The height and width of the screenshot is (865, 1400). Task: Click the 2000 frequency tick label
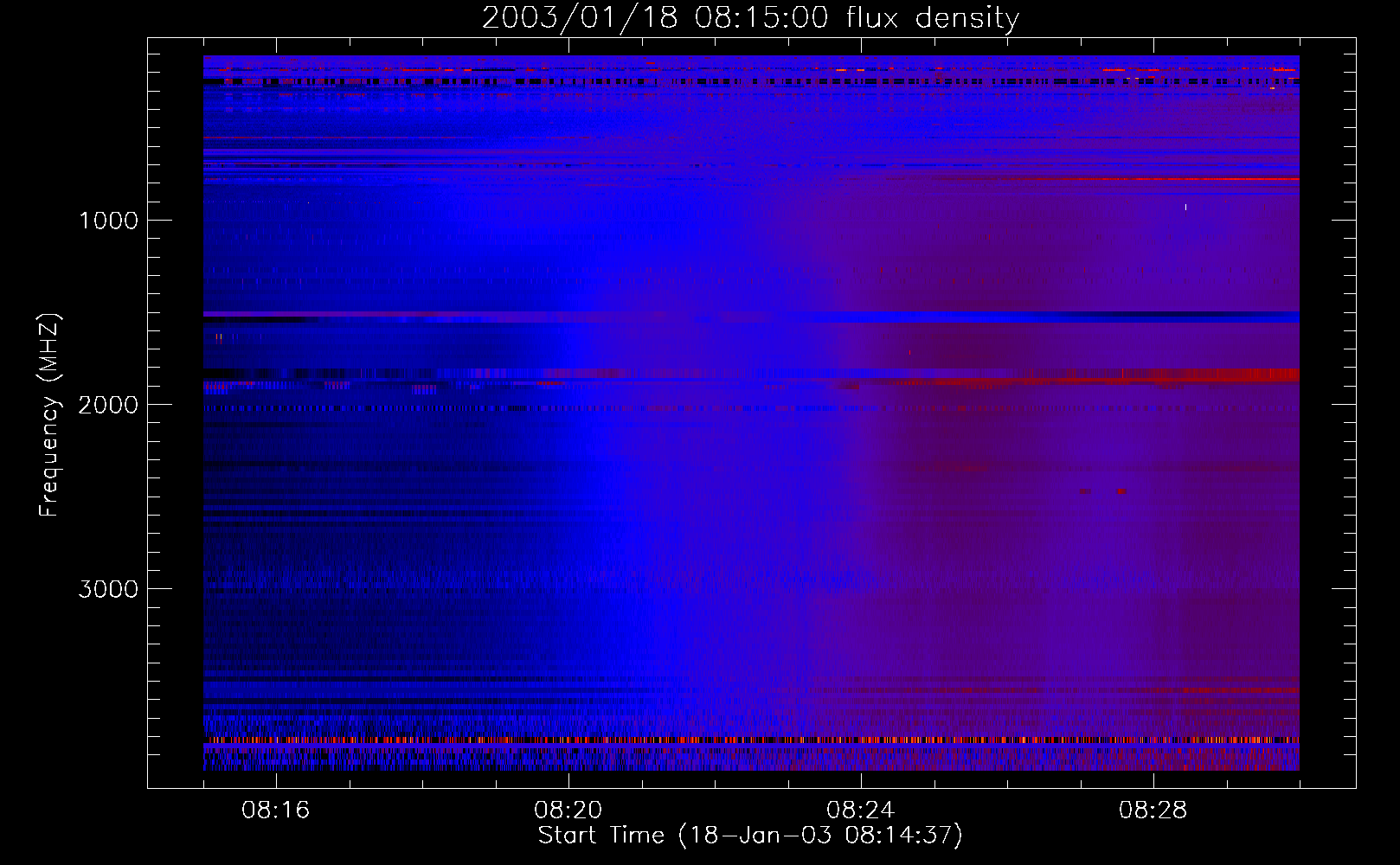point(108,405)
